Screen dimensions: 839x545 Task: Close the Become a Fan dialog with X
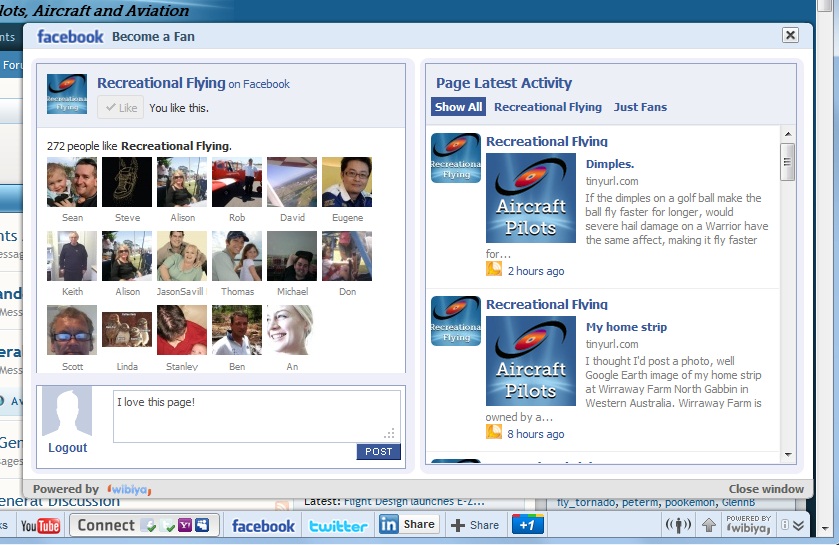(790, 35)
